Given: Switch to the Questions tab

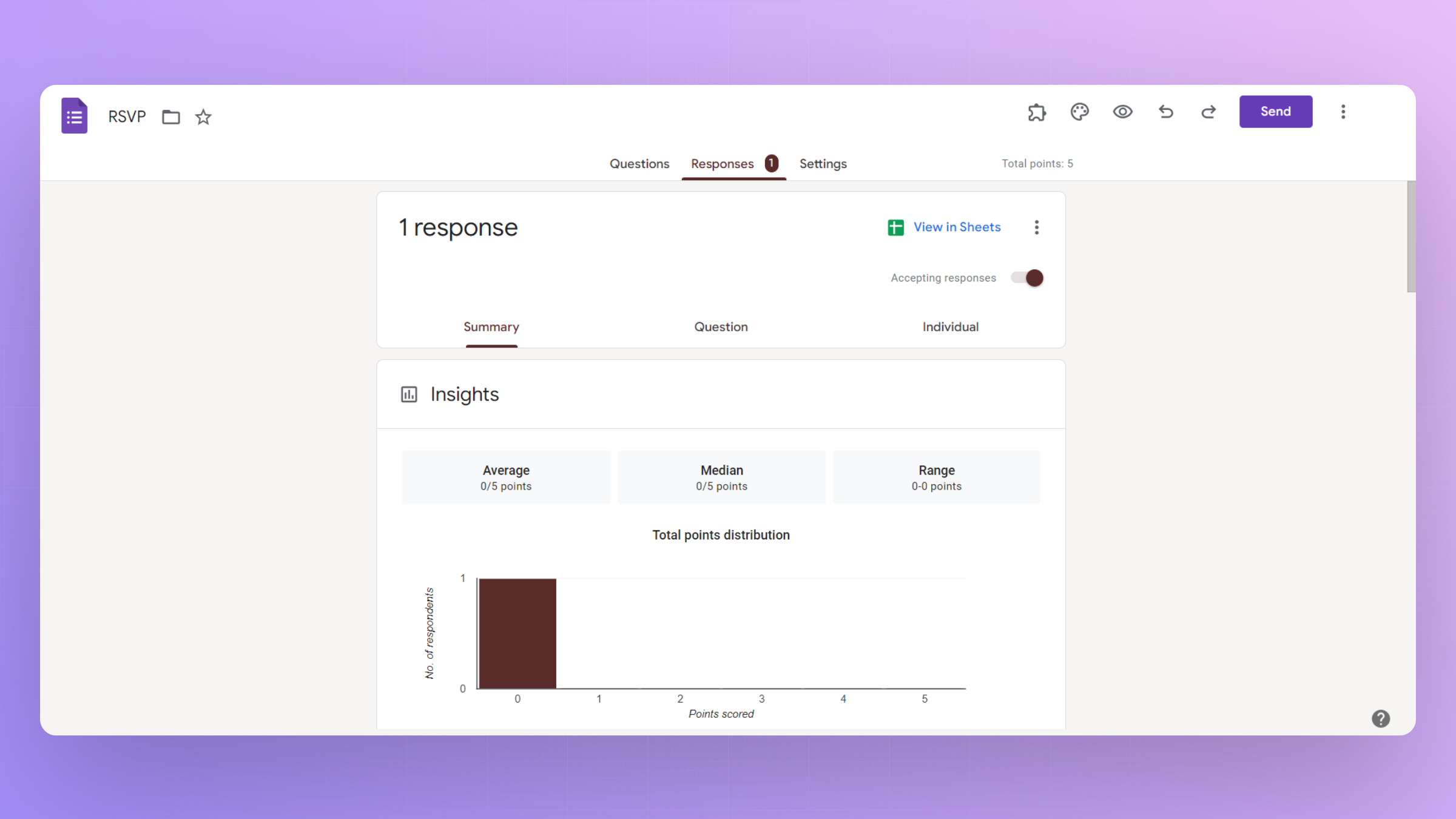Looking at the screenshot, I should (639, 164).
